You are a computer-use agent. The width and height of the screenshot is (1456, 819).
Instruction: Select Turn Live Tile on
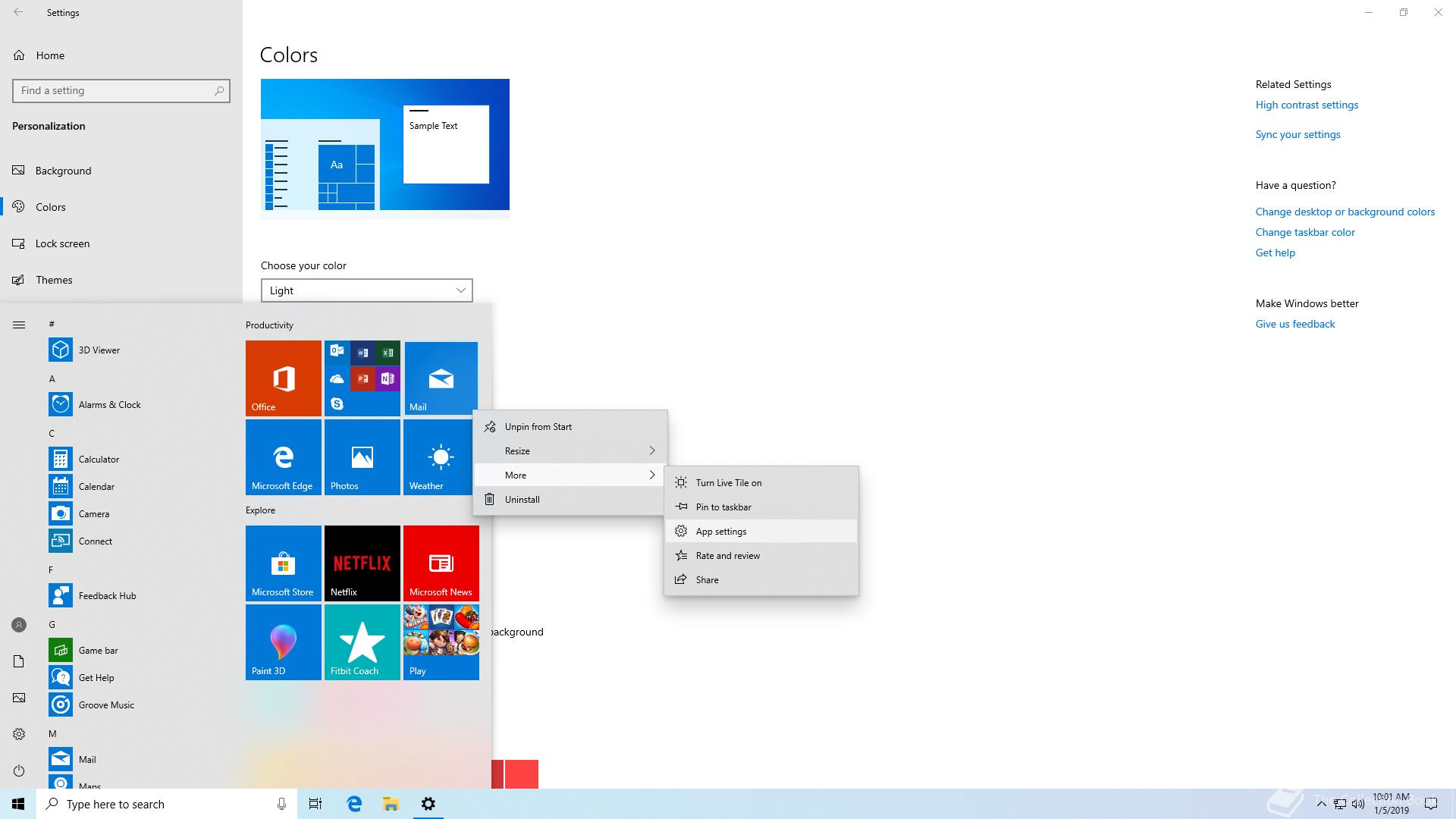761,482
